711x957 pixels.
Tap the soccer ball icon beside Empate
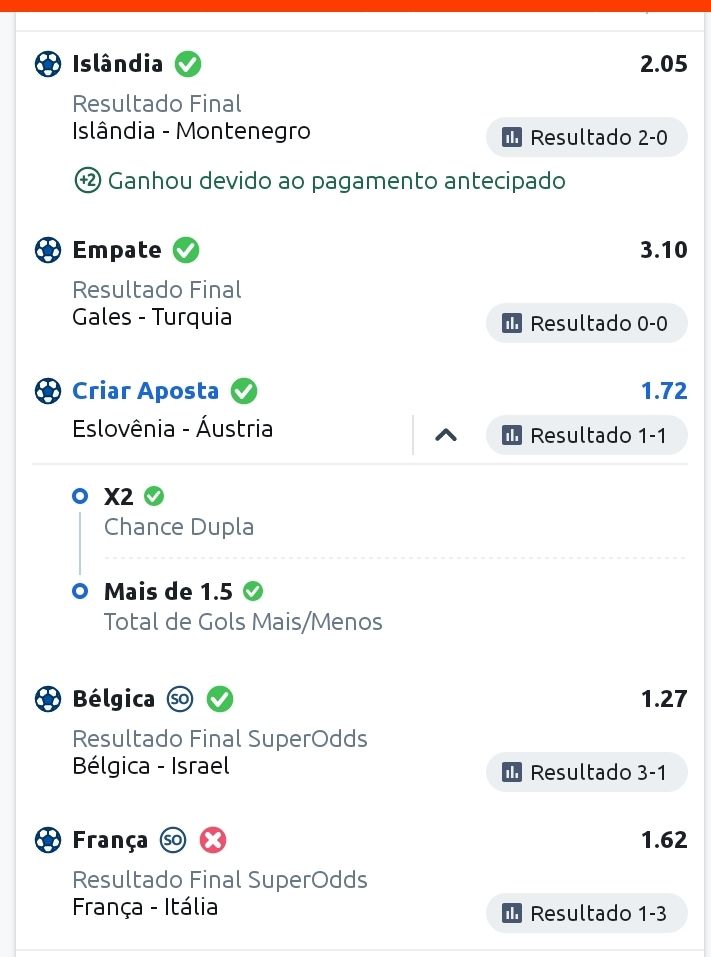[48, 250]
